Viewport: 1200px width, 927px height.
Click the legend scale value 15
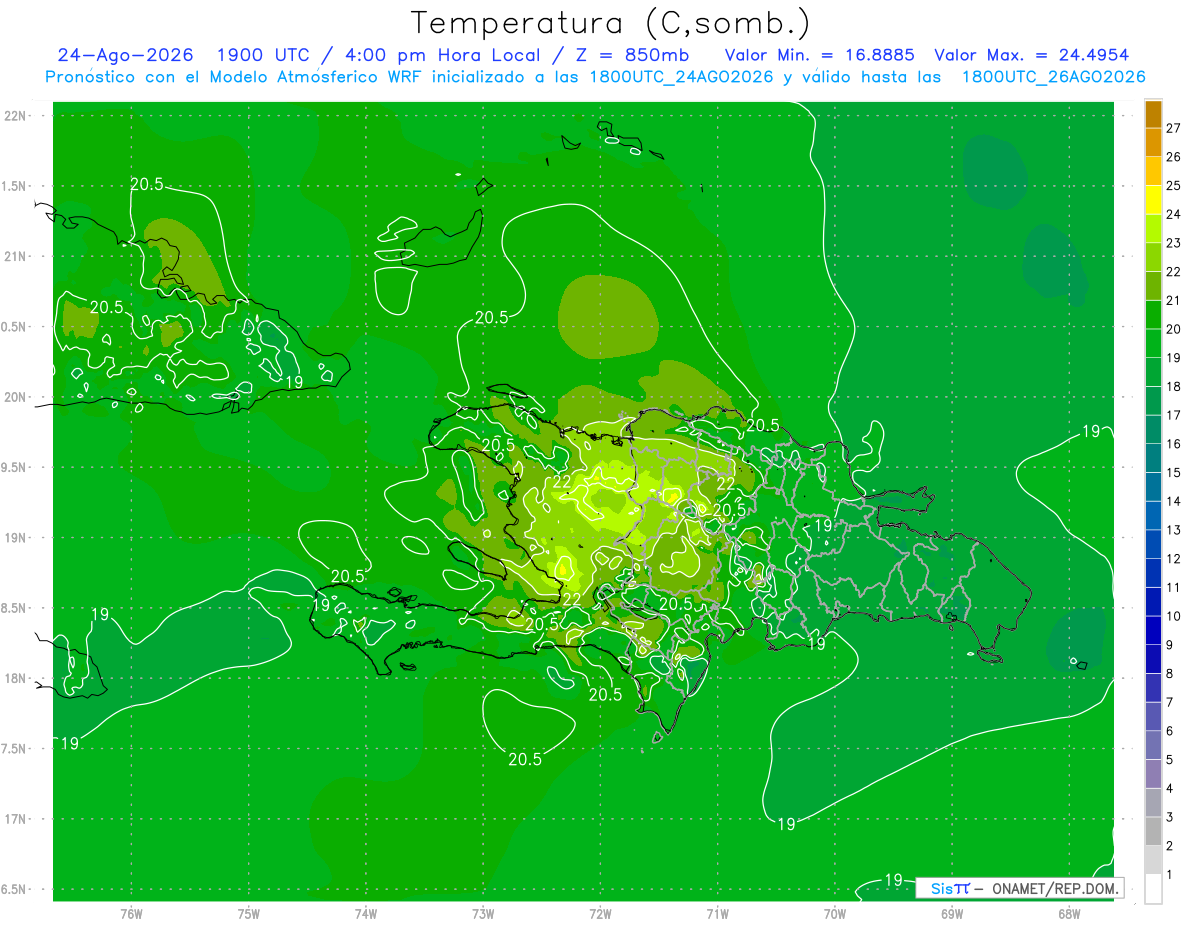[x=1173, y=472]
